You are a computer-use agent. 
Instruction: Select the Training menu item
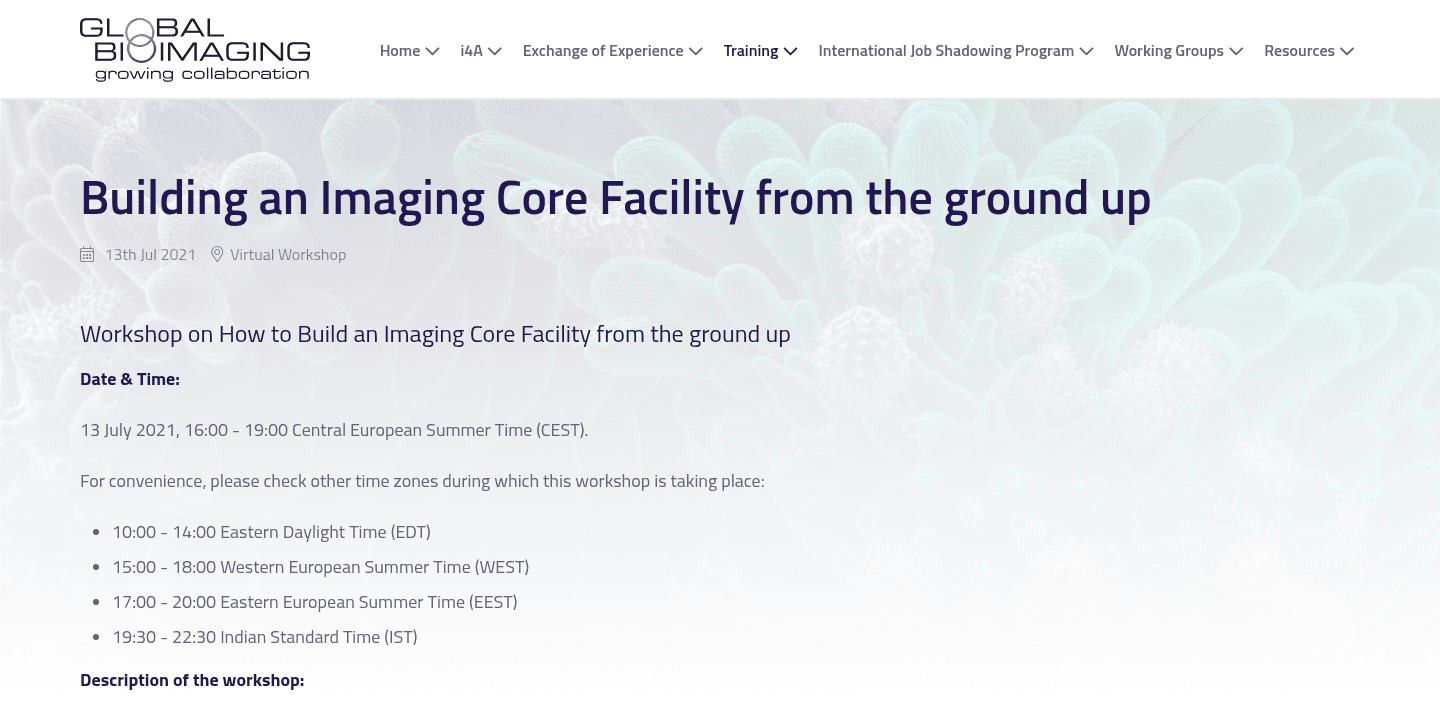tap(751, 50)
